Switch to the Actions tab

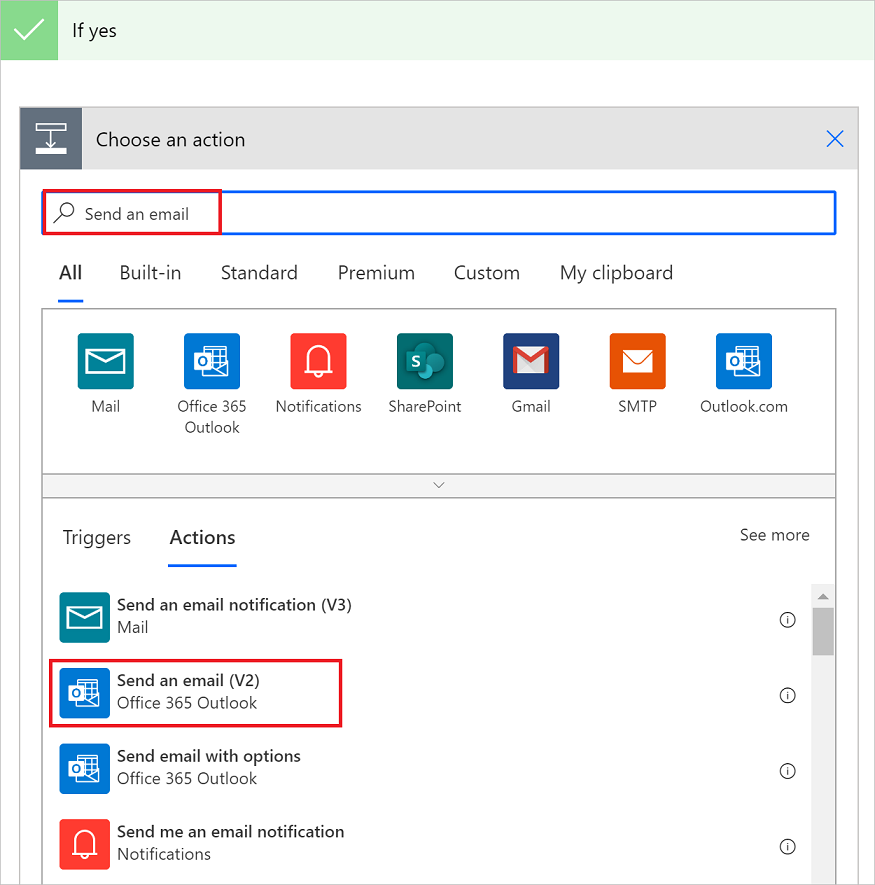[202, 537]
